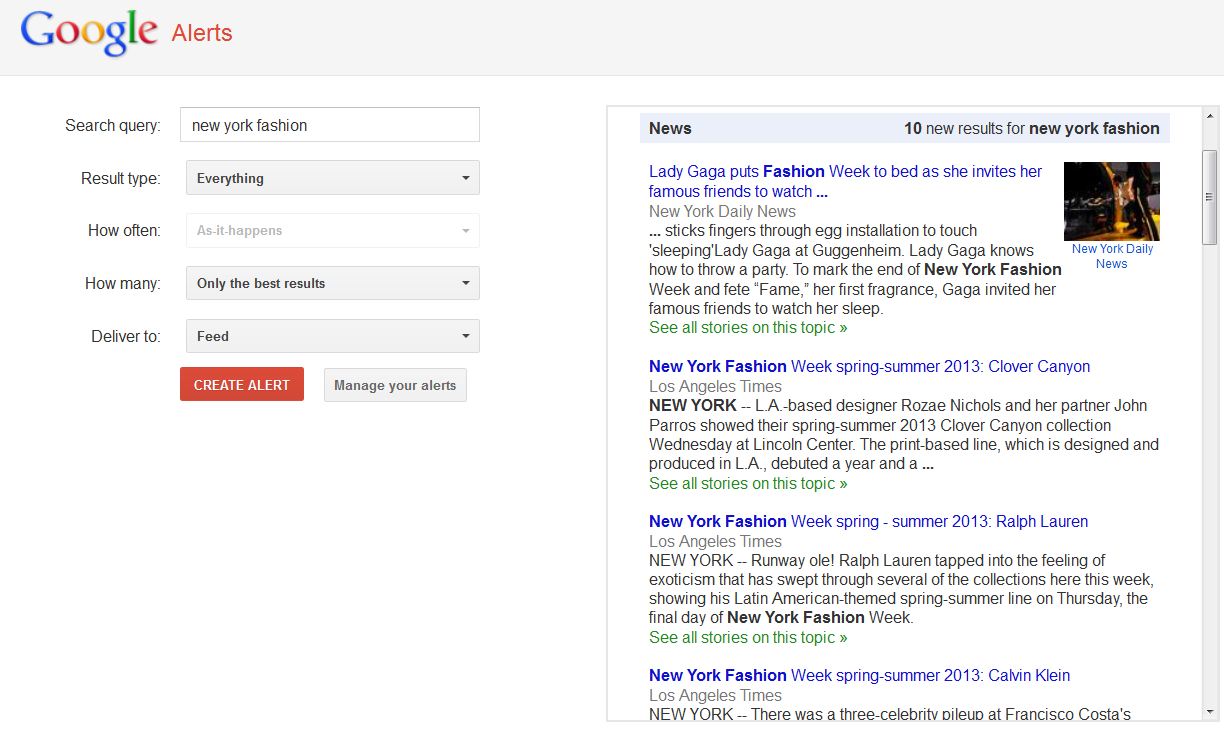Click the 'Deliver to:' label
1224x729 pixels.
pyautogui.click(x=125, y=336)
